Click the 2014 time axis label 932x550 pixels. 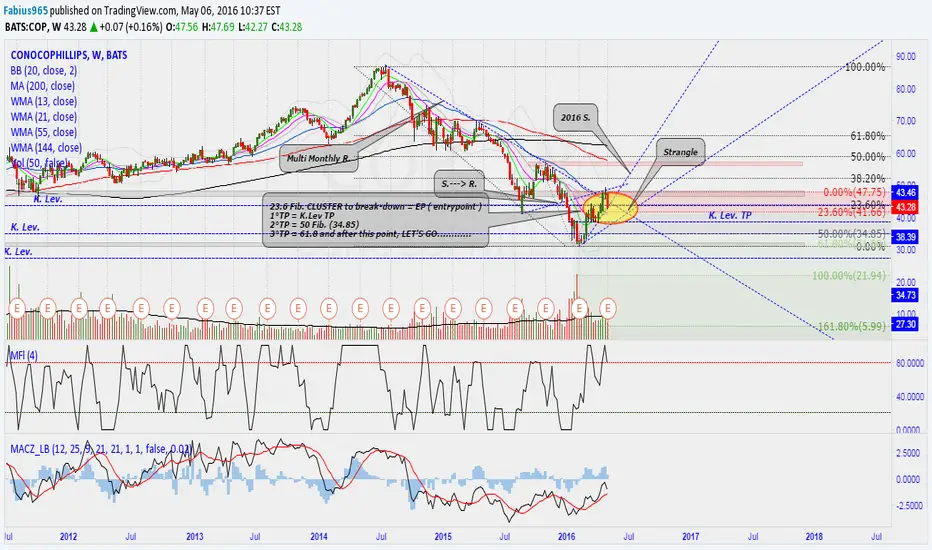319,536
